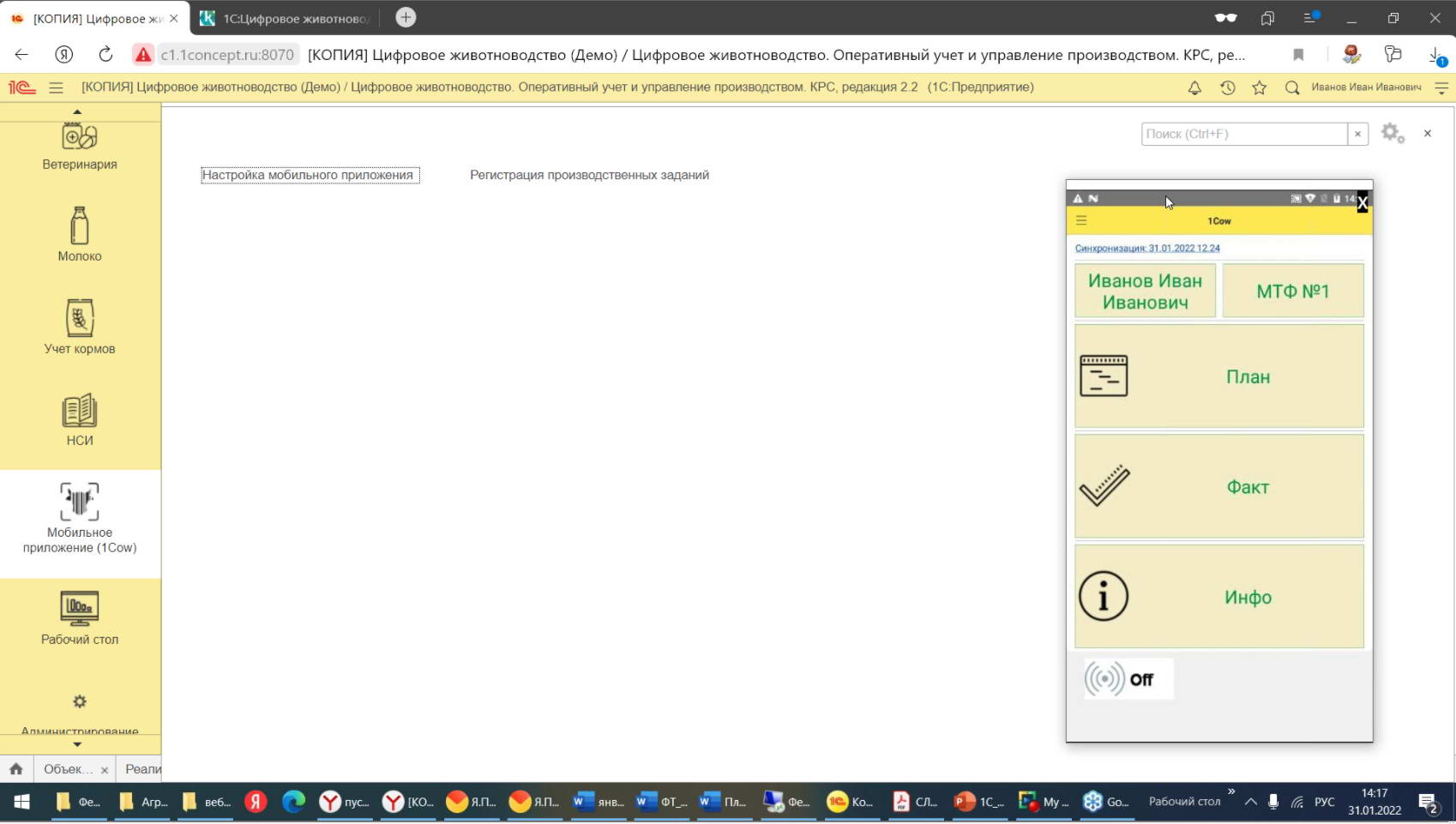The width and height of the screenshot is (1456, 824).
Task: Switch to the Реали... open tab
Action: coord(142,769)
